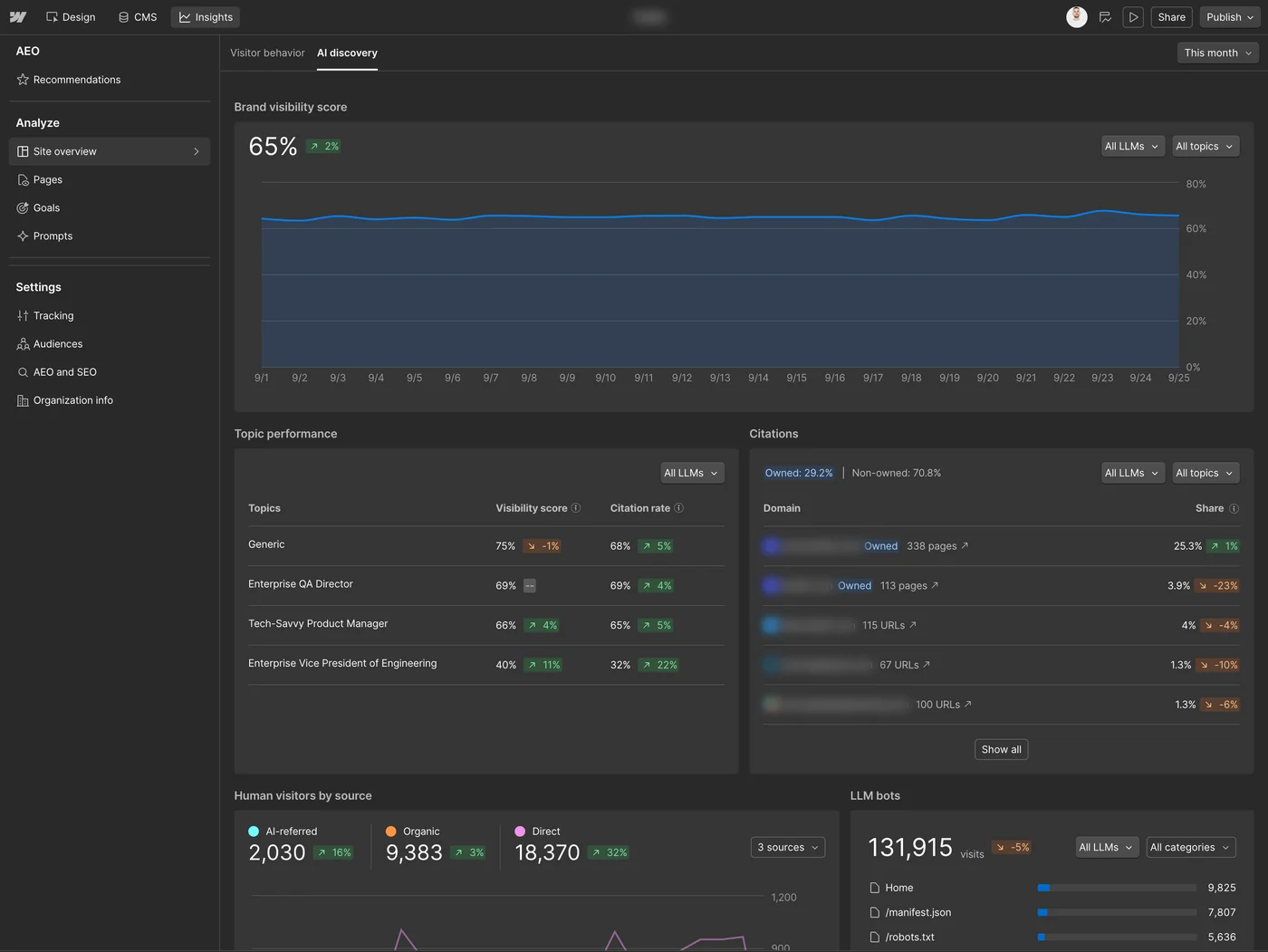Open All topics dropdown in Citations

tap(1205, 473)
